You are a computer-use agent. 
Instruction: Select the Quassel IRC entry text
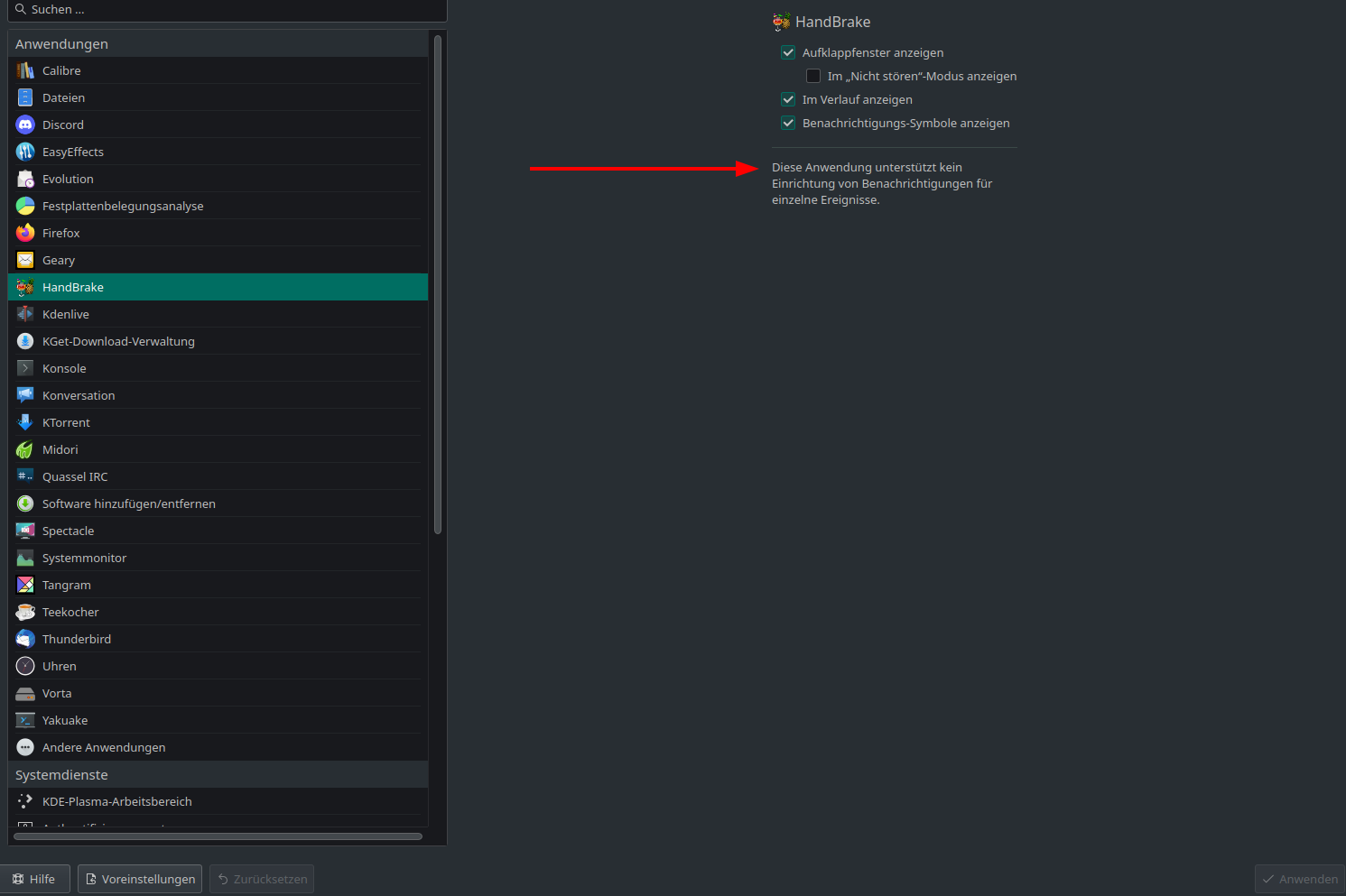(x=75, y=476)
